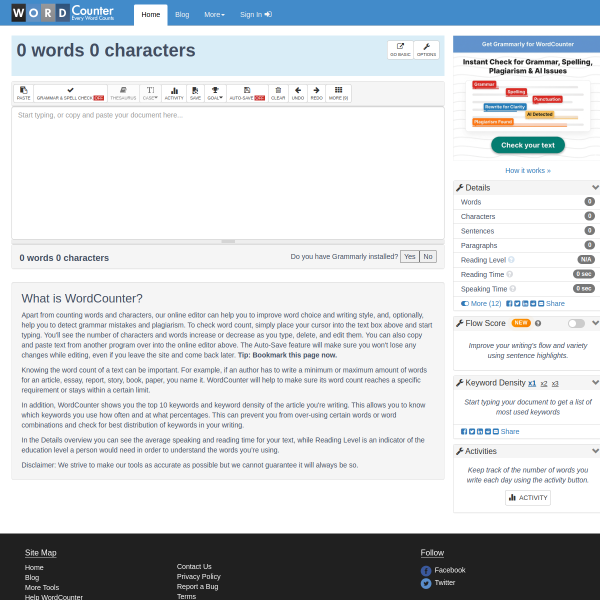The height and width of the screenshot is (600, 600).
Task: Enable the Flow Score switch
Action: (576, 323)
